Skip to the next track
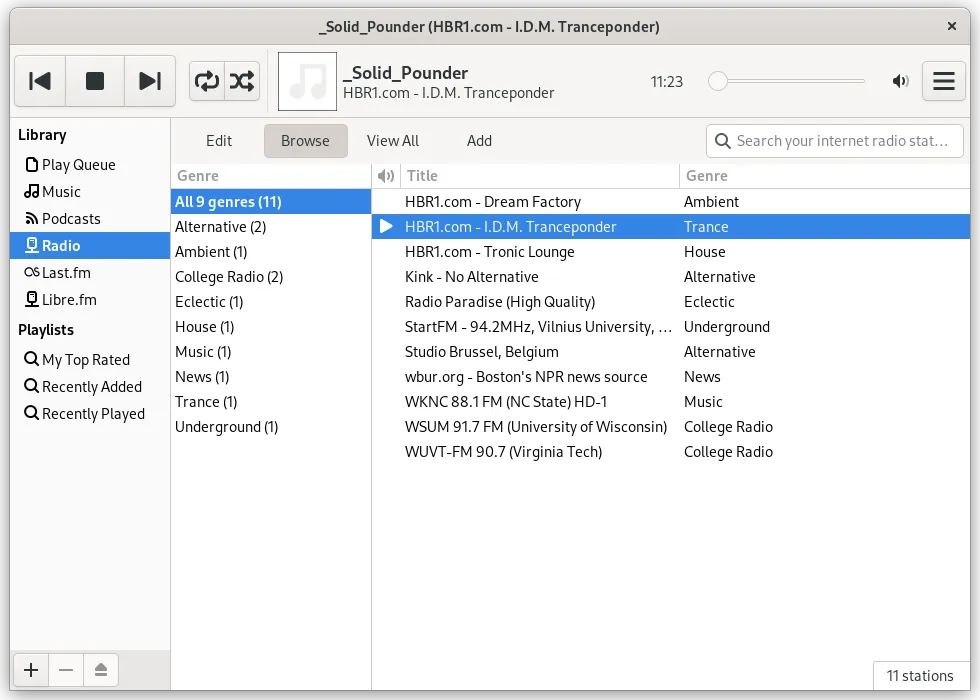The width and height of the screenshot is (980, 700). [149, 82]
